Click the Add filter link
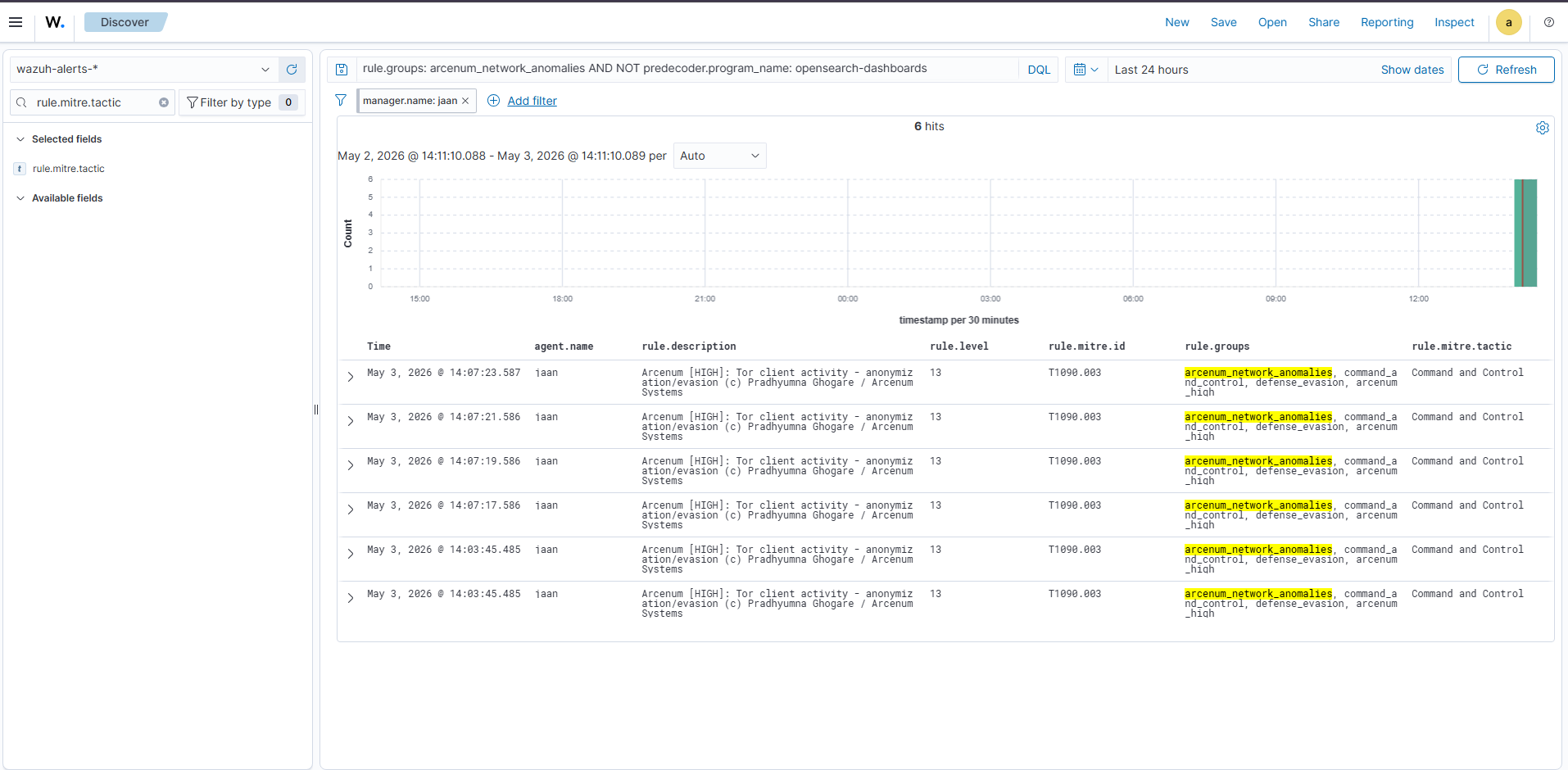The height and width of the screenshot is (770, 1568). pos(532,101)
